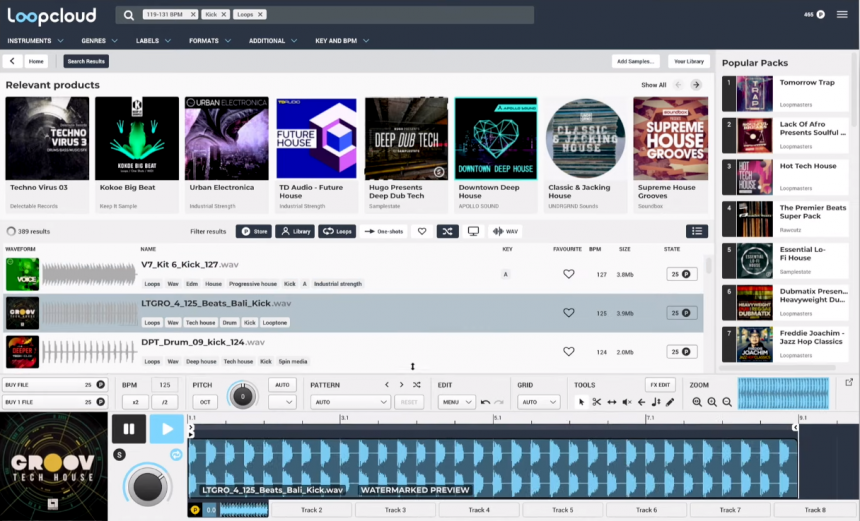Screen dimensions: 860x521
Task: Halve the tempo with /2
Action: [x=165, y=402]
